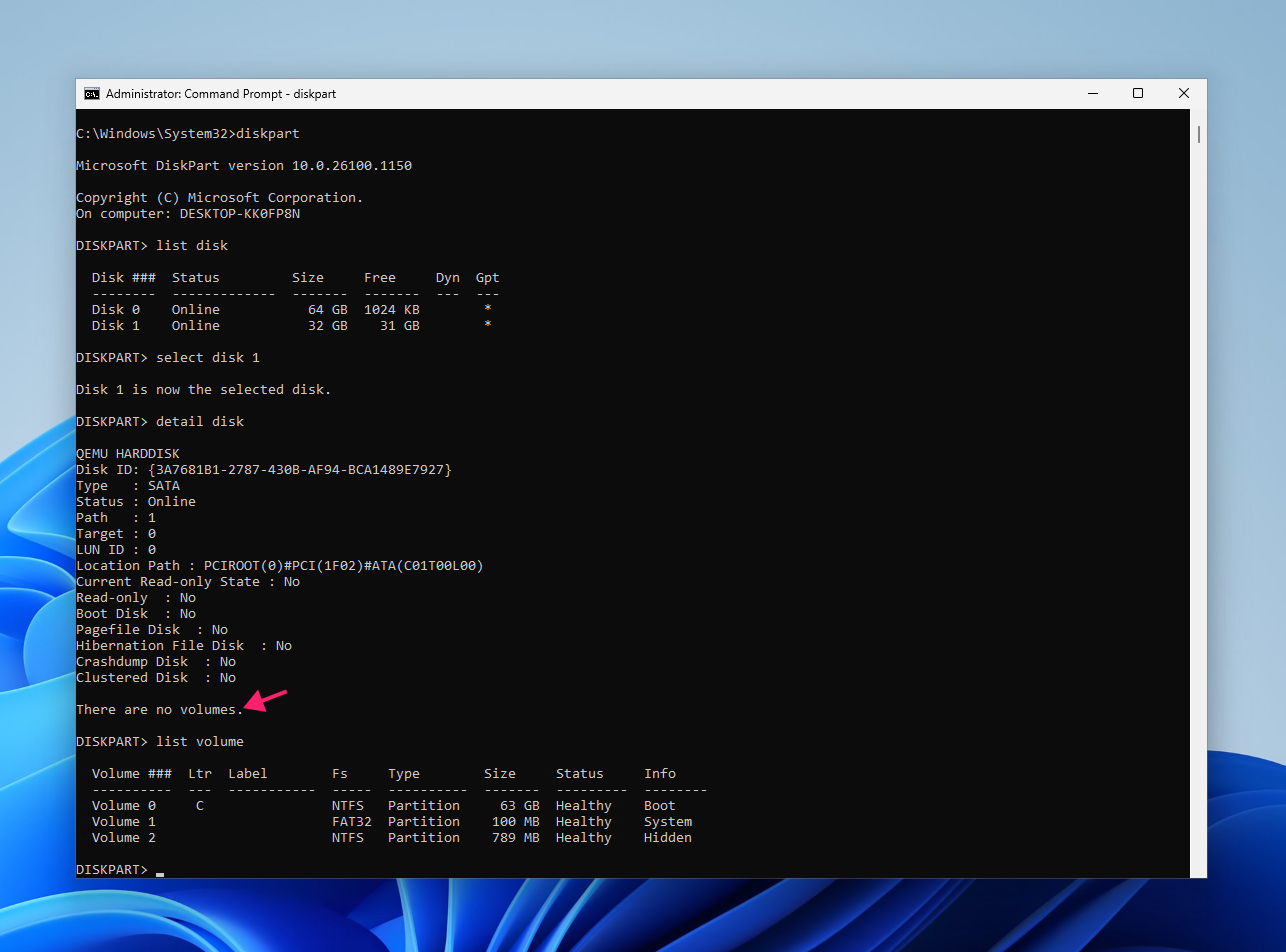Click the '1024 KB' free value
This screenshot has width=1286, height=952.
coord(392,309)
